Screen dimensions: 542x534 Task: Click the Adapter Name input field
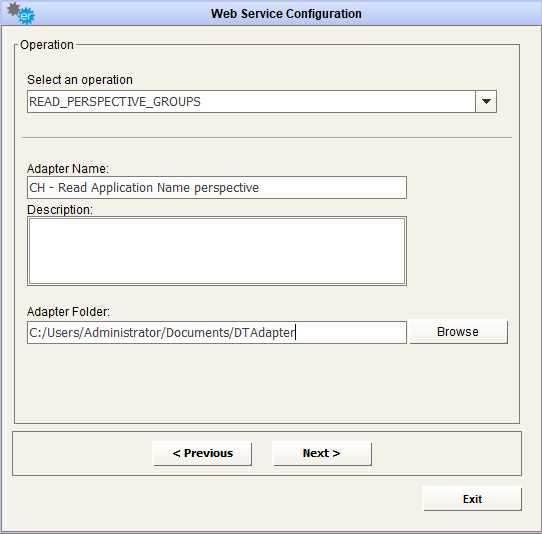click(x=217, y=188)
